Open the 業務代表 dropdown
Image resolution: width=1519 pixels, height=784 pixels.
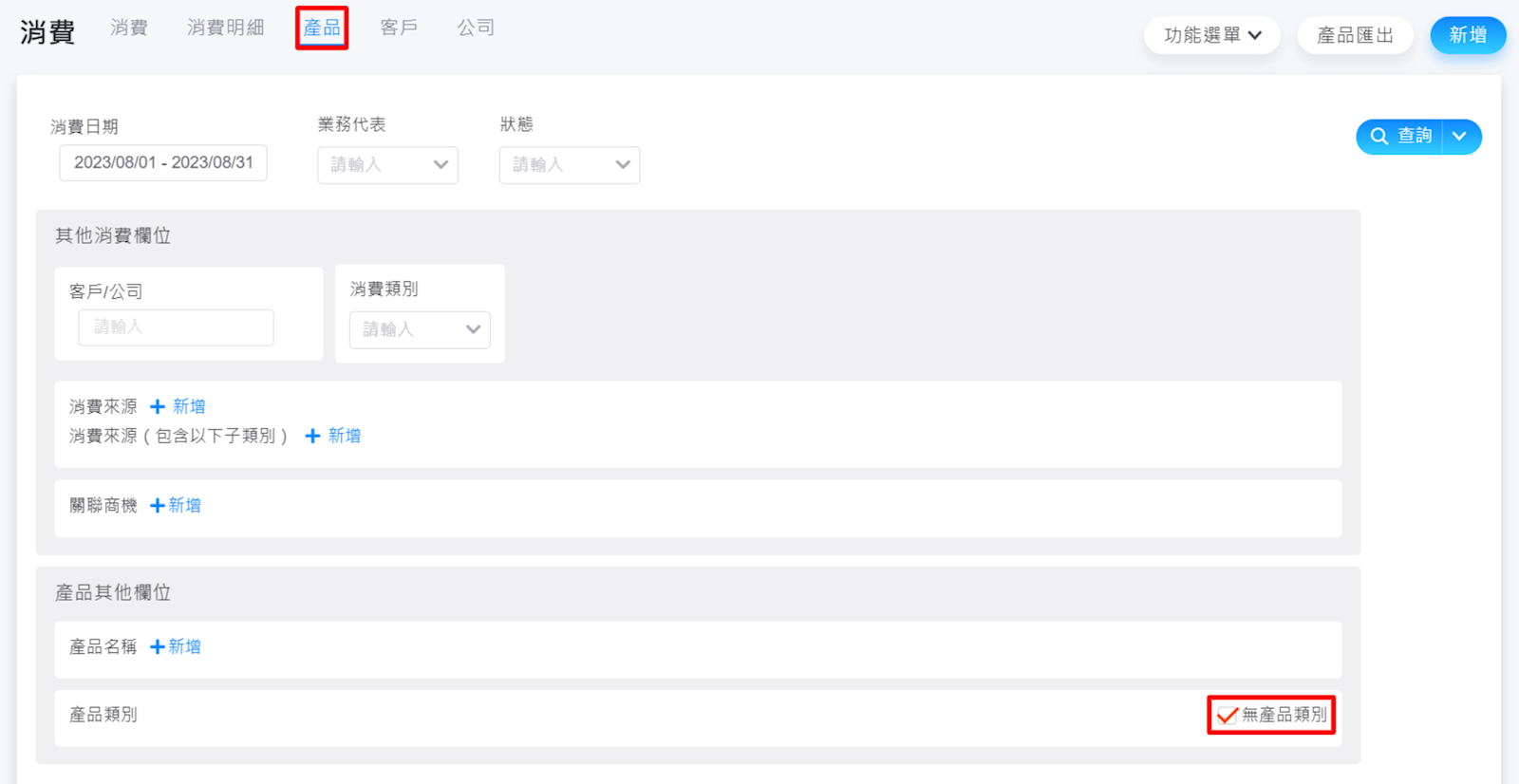click(387, 165)
